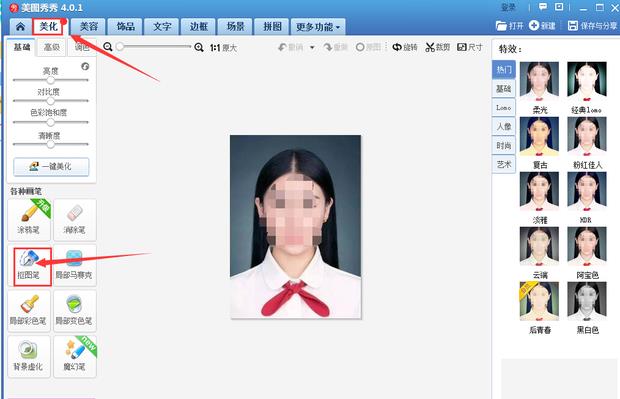The width and height of the screenshot is (620, 399).
Task: Select the 热门 effects category
Action: pos(504,70)
